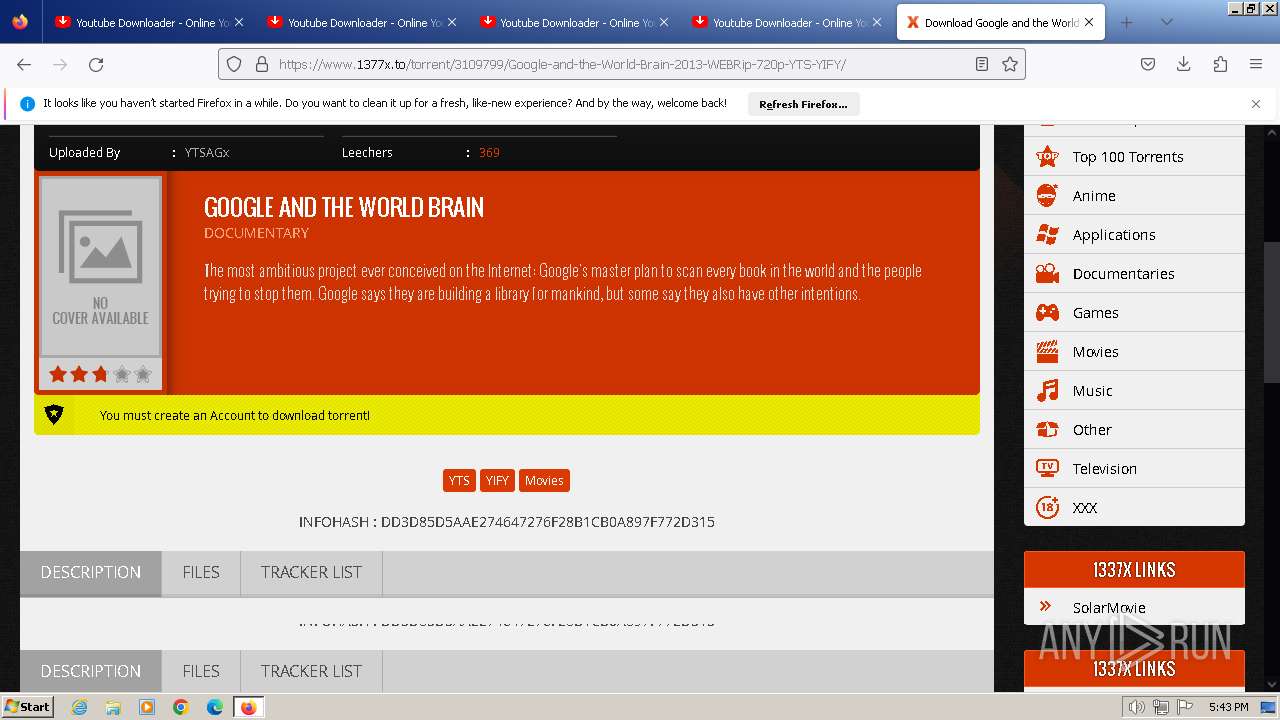Open the Pocket save icon
The image size is (1280, 720).
click(1148, 64)
